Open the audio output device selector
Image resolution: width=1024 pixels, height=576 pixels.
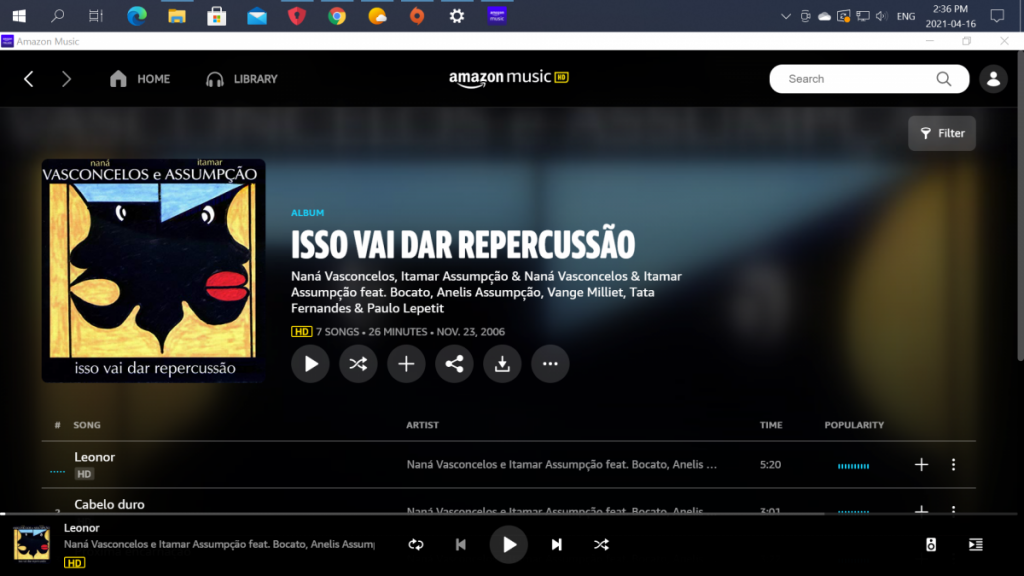click(931, 544)
